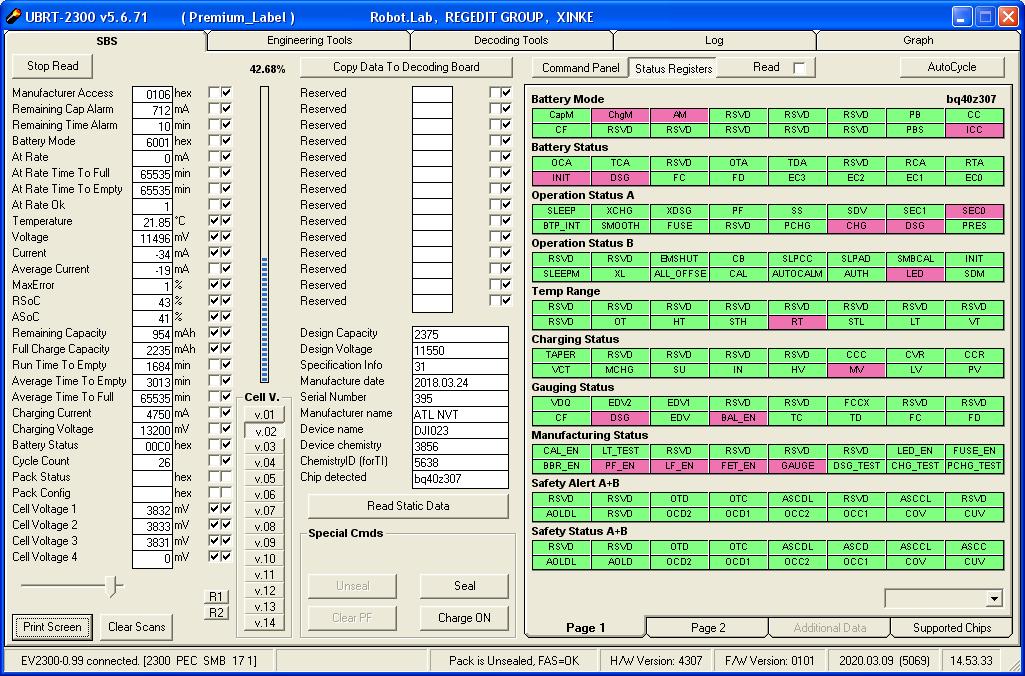This screenshot has height=676, width=1025.
Task: Click the TCA bit in Battery Status
Action: point(620,163)
